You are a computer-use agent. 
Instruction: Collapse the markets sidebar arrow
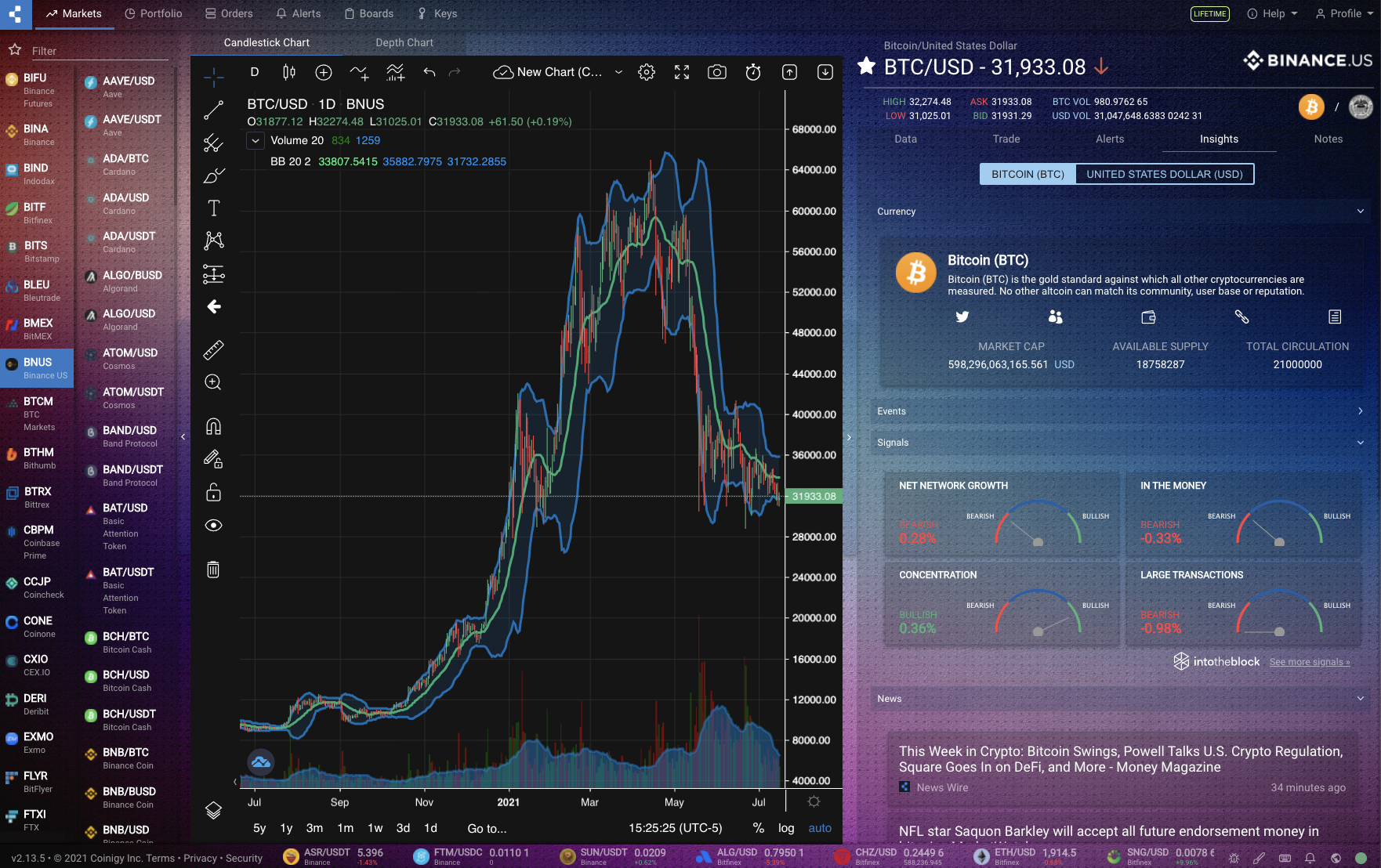point(183,437)
